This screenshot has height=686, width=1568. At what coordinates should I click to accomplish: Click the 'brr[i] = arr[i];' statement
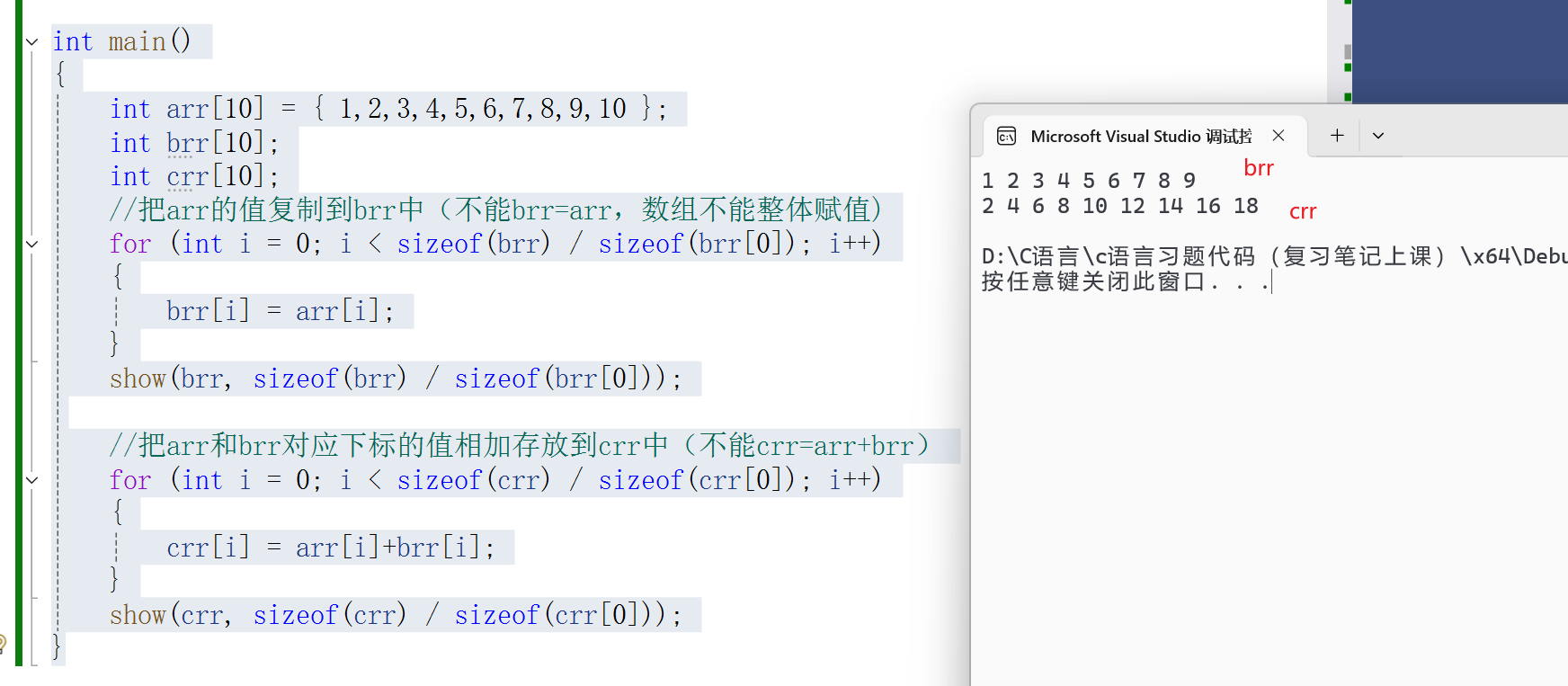click(281, 311)
